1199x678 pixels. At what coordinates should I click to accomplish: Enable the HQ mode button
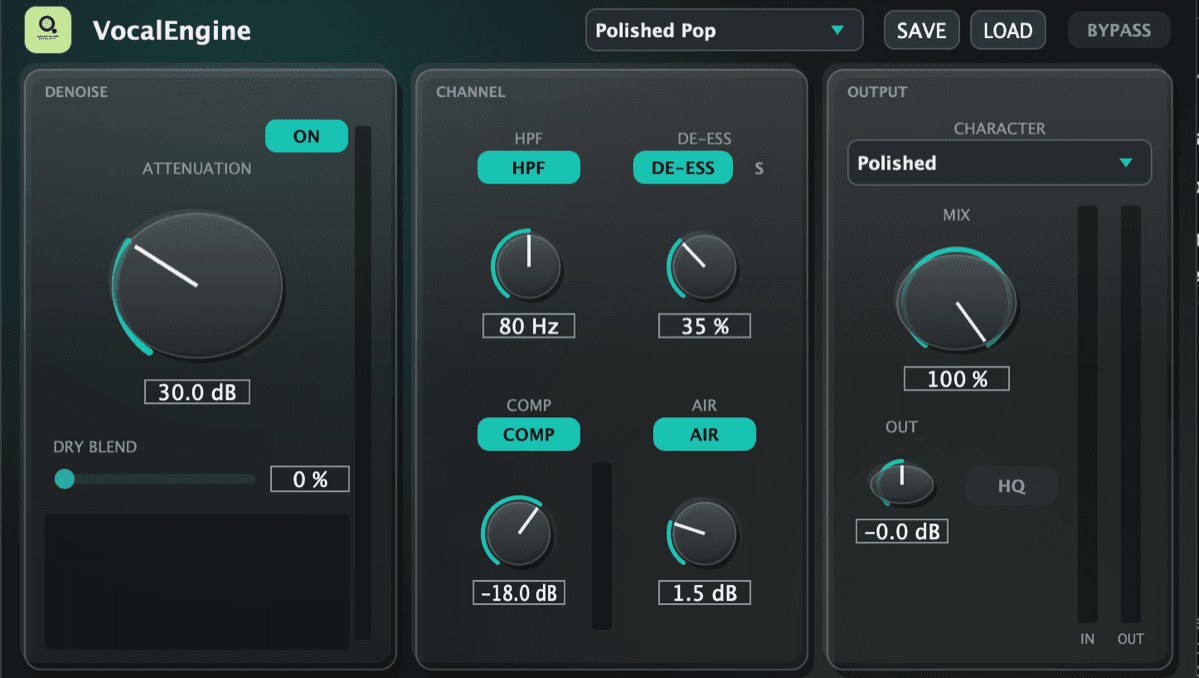pos(1011,486)
